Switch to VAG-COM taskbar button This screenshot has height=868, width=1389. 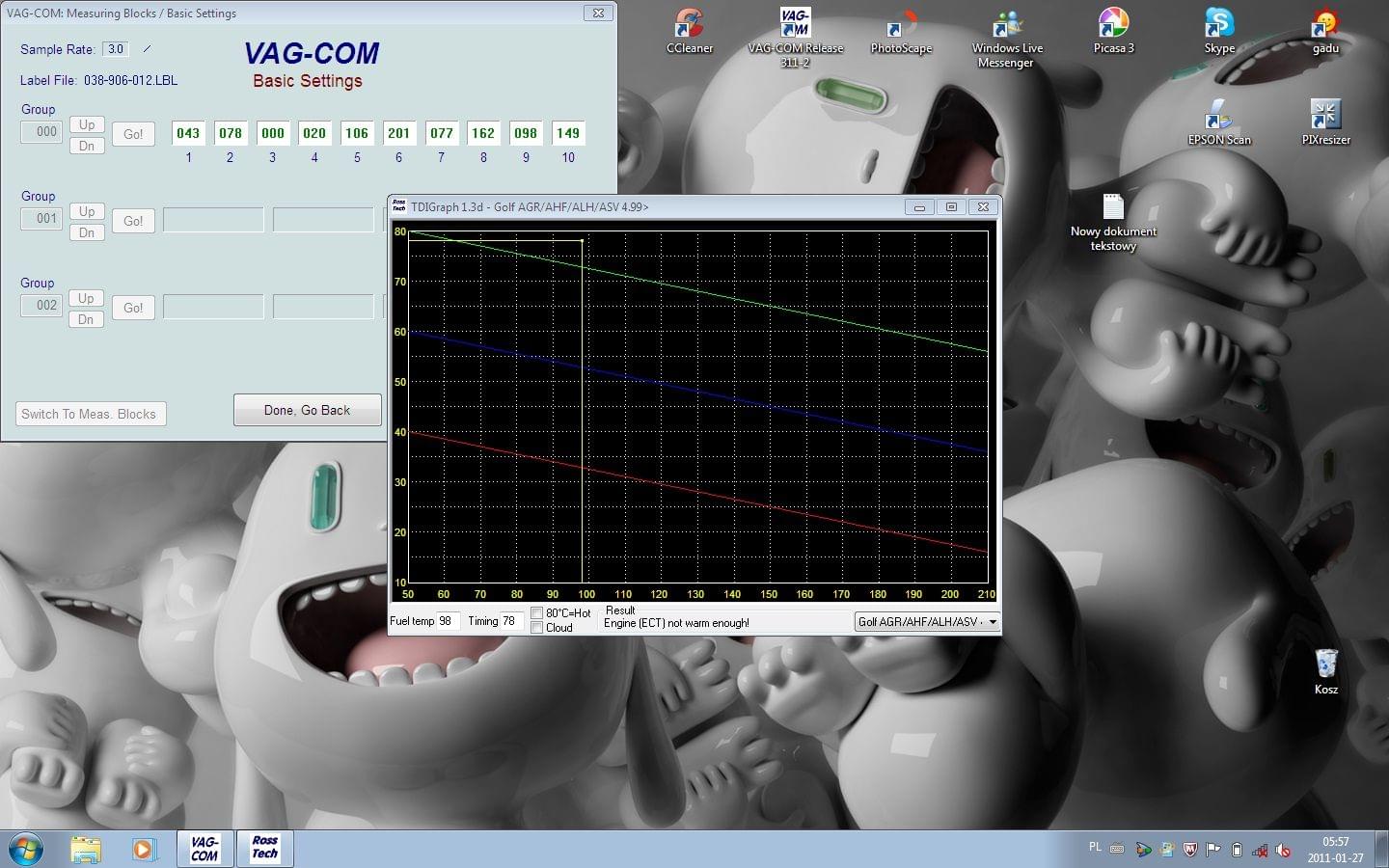pos(204,849)
